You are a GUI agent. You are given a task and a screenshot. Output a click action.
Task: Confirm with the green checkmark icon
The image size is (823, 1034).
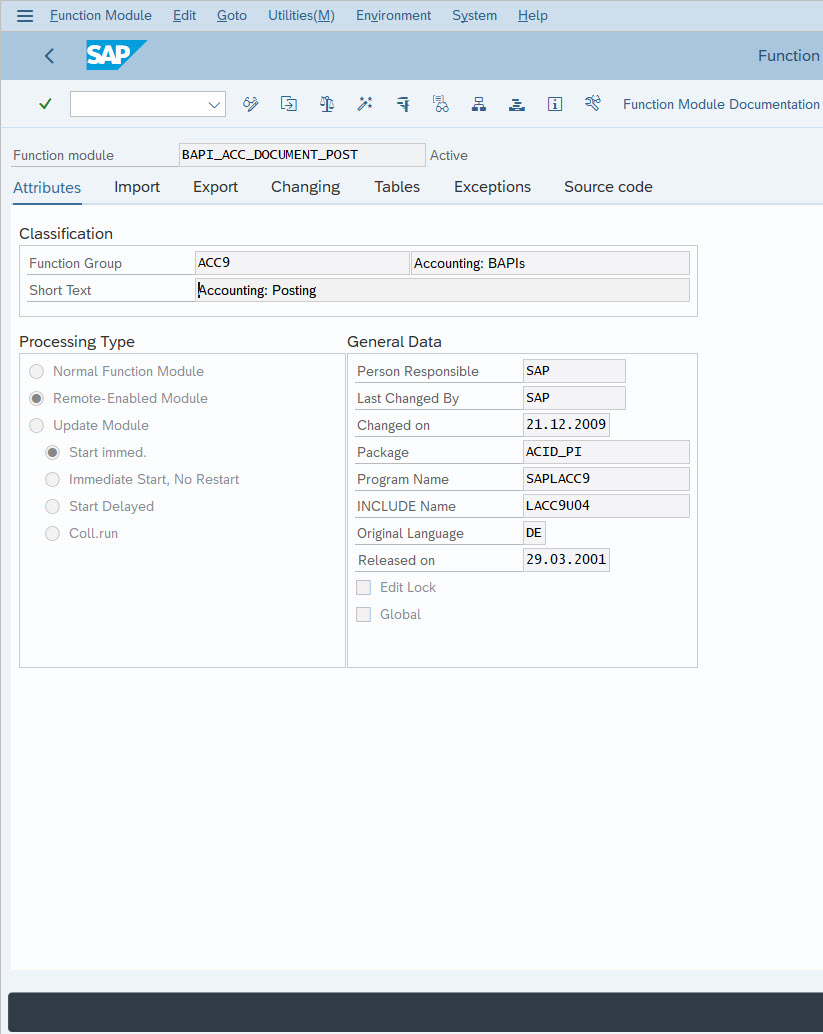tap(46, 104)
